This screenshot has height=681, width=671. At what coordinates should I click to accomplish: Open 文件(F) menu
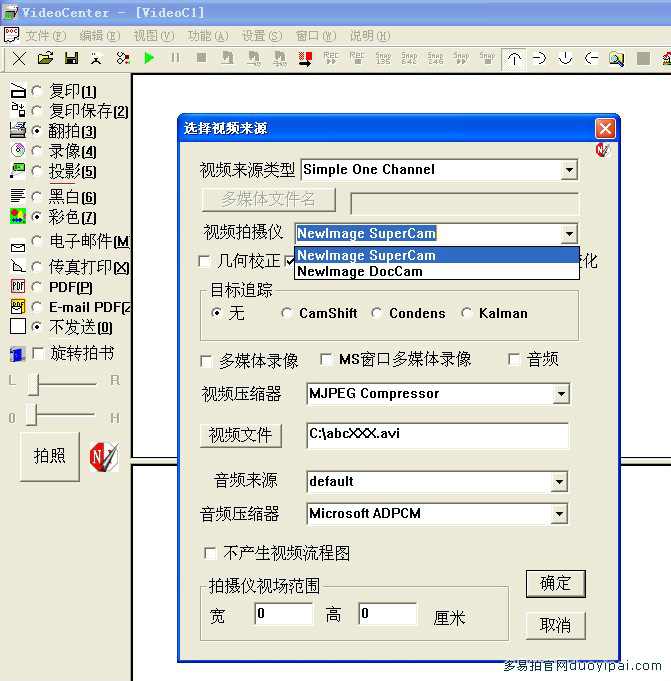(x=46, y=36)
